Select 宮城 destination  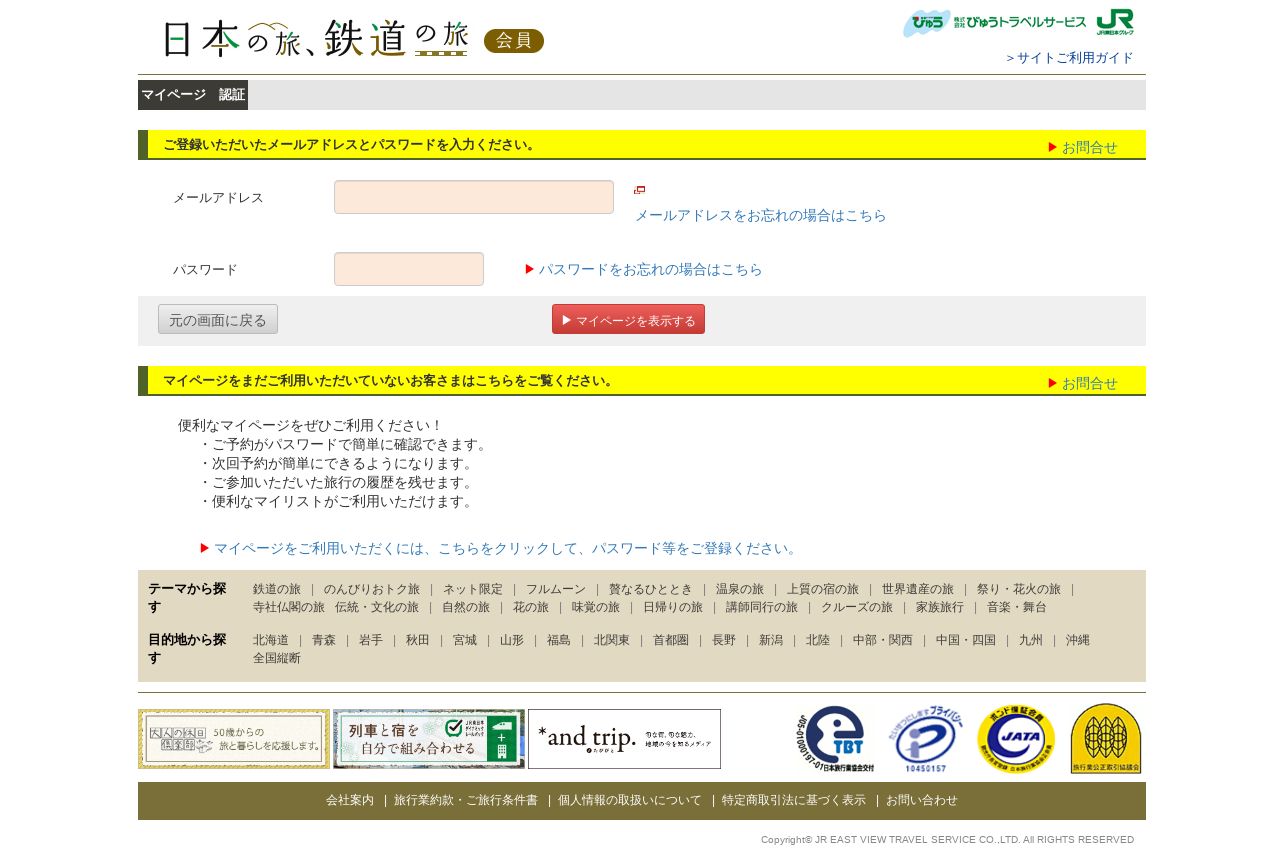point(465,640)
